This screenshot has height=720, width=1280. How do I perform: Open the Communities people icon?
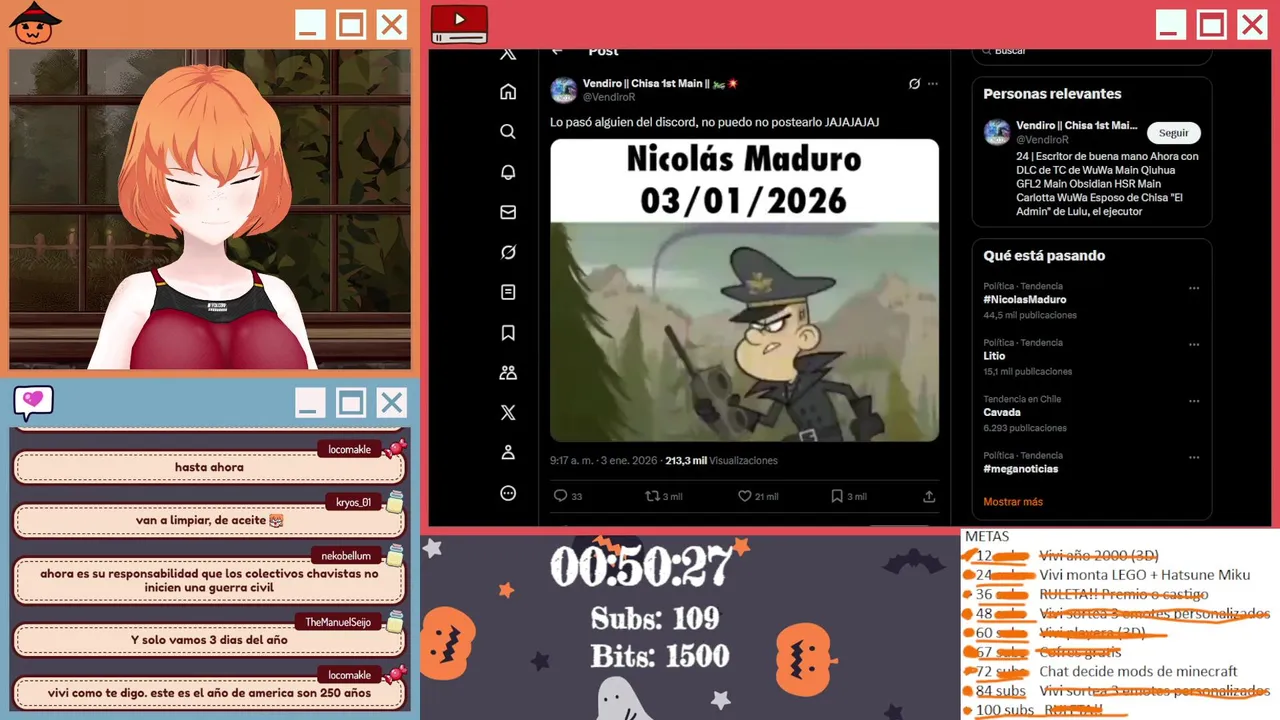508,372
